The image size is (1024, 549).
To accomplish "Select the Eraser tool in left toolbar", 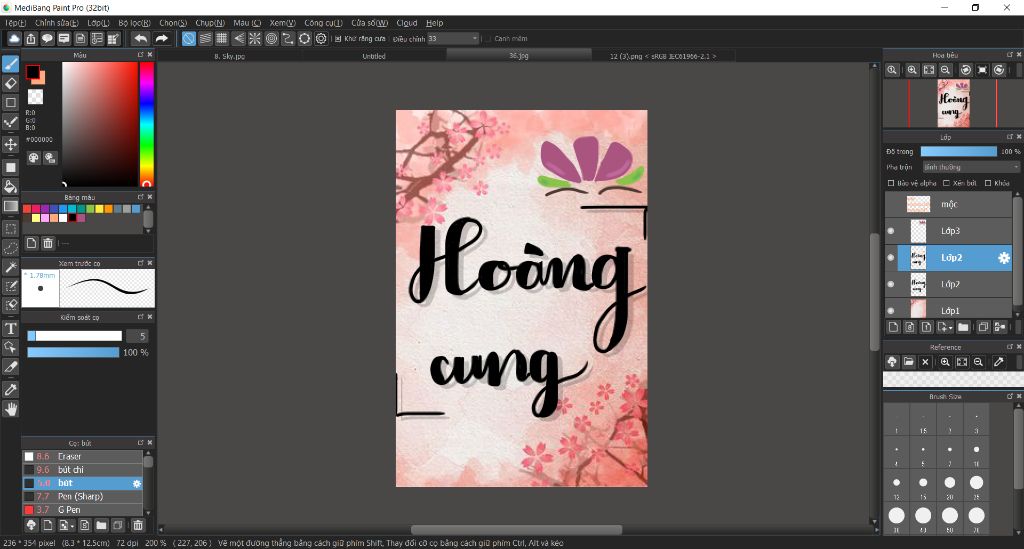I will click(x=10, y=84).
